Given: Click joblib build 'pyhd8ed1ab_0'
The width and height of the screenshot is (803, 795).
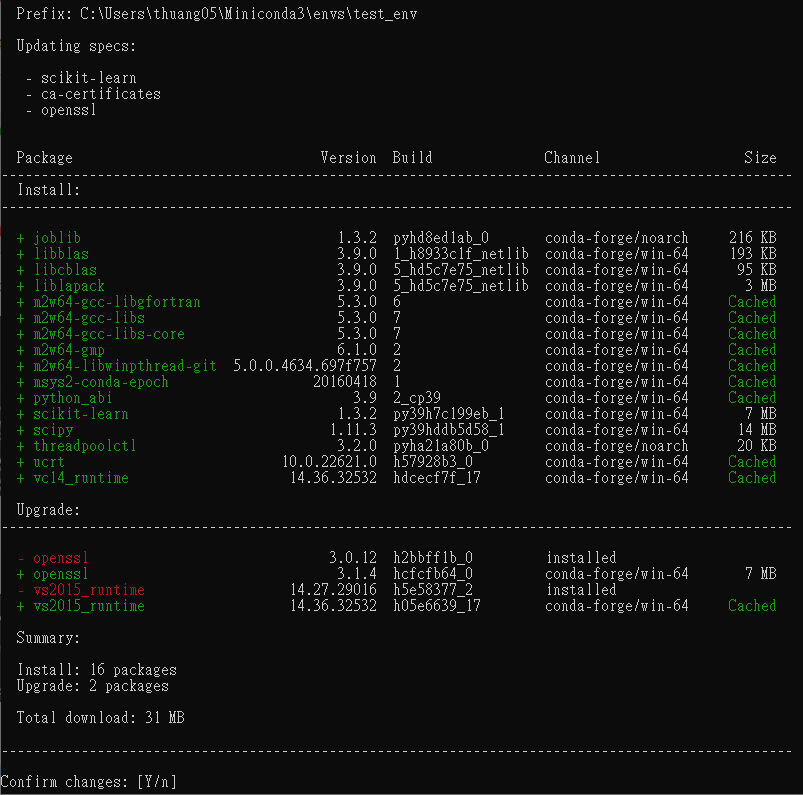Looking at the screenshot, I should coord(441,238).
